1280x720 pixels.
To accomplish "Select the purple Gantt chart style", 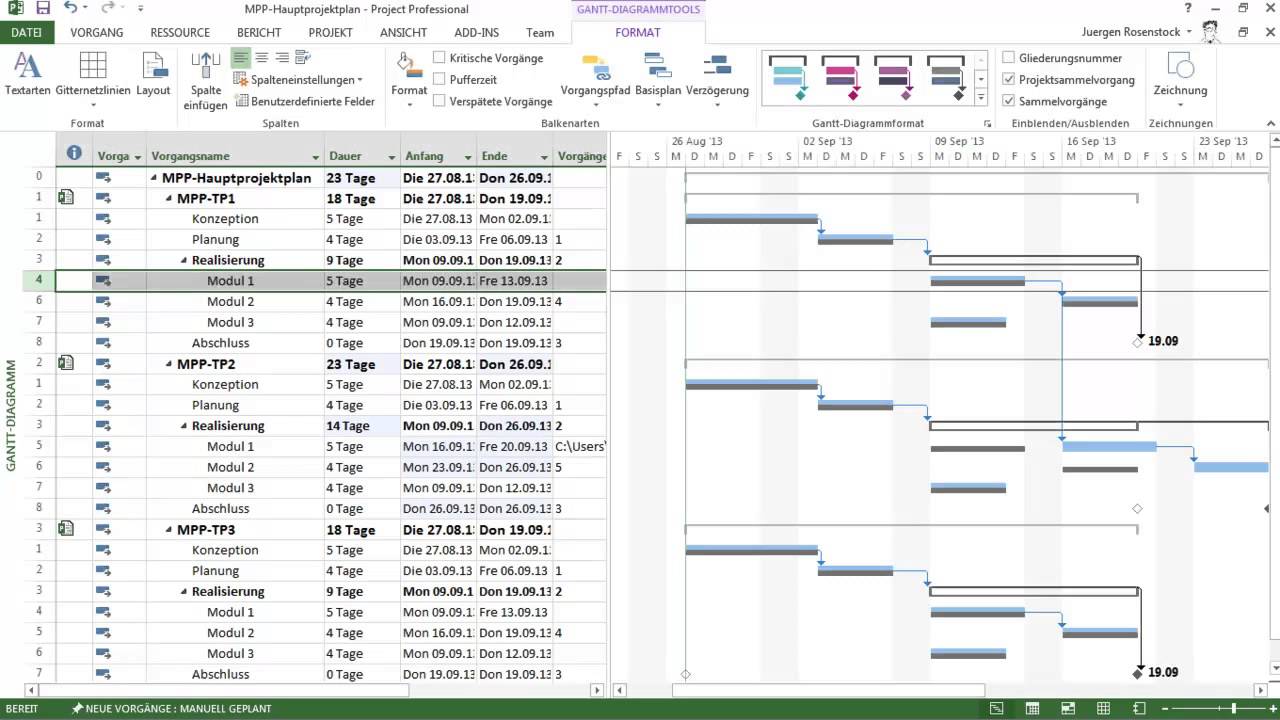I will point(894,78).
